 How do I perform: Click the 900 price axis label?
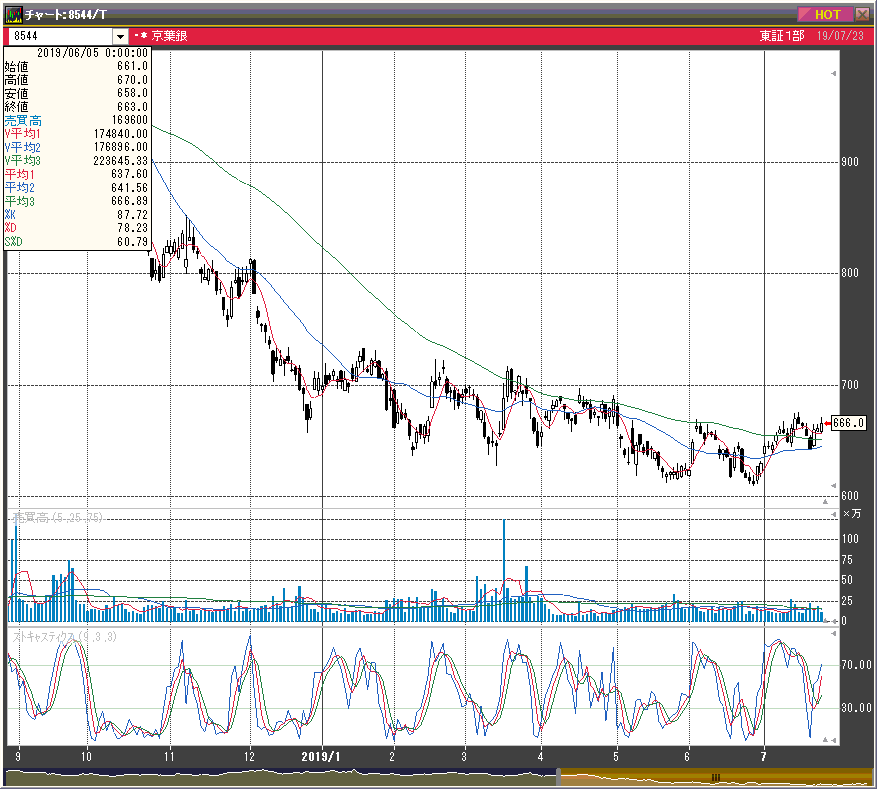(x=850, y=162)
